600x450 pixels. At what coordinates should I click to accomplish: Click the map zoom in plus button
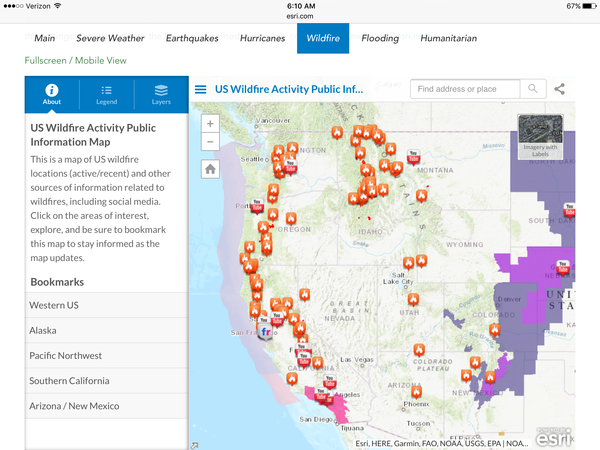point(210,124)
